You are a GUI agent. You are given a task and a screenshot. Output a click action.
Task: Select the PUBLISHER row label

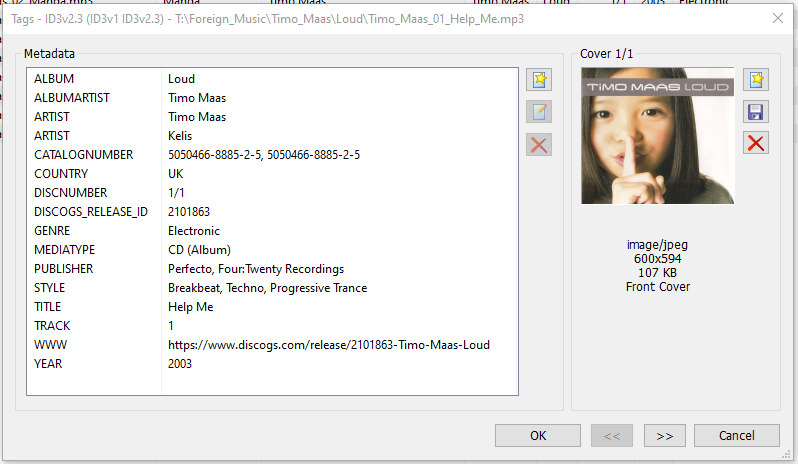(64, 269)
